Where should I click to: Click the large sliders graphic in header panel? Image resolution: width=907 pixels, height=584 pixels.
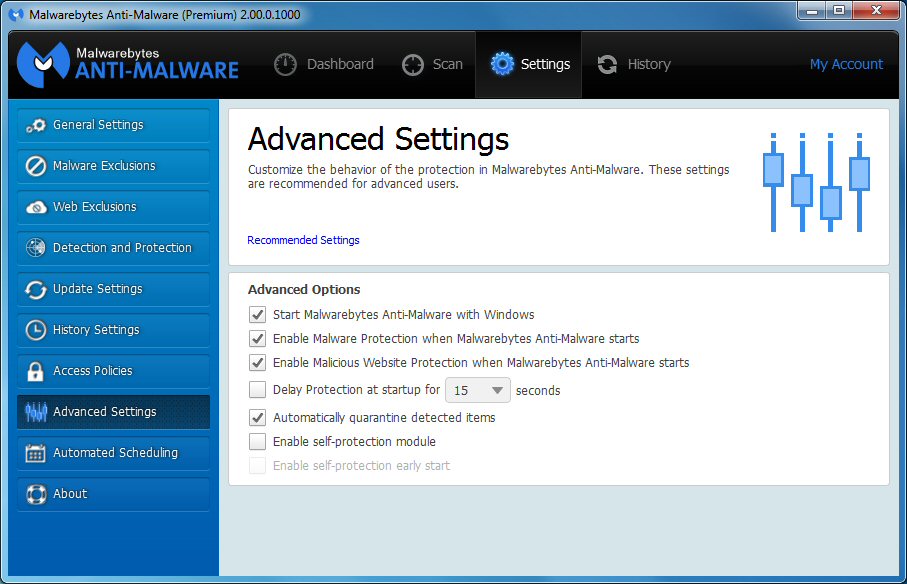tap(816, 182)
